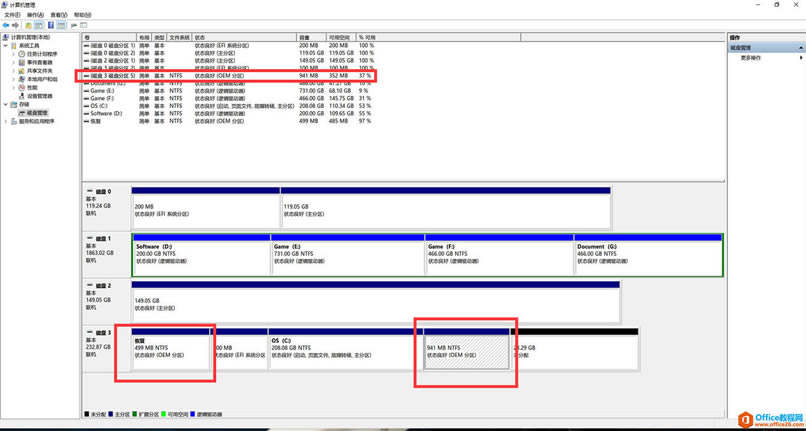Select the Software (D:) volume row
The image size is (806, 431).
229,113
